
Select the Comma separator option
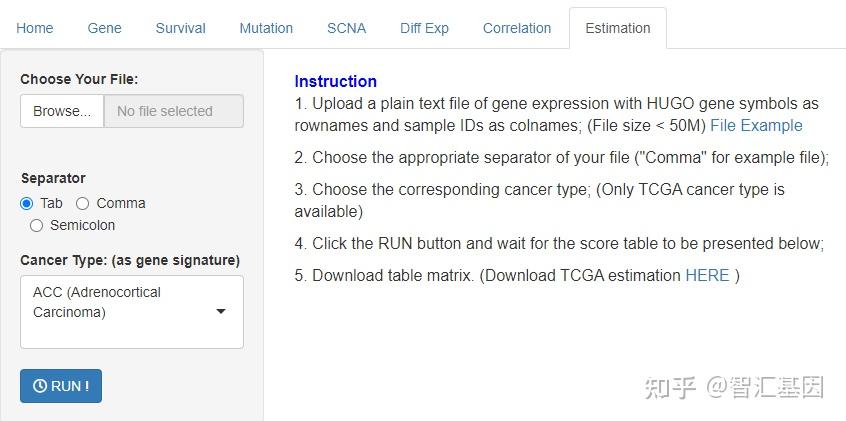83,203
